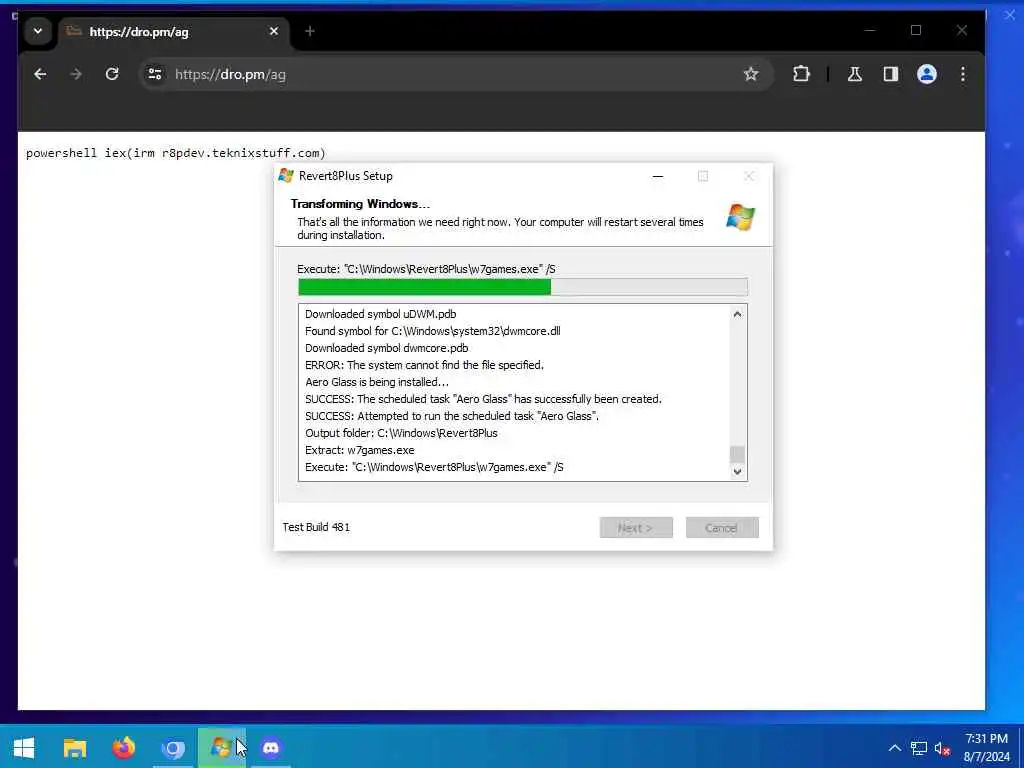
Task: Reload the dro.pm page
Action: coord(112,74)
